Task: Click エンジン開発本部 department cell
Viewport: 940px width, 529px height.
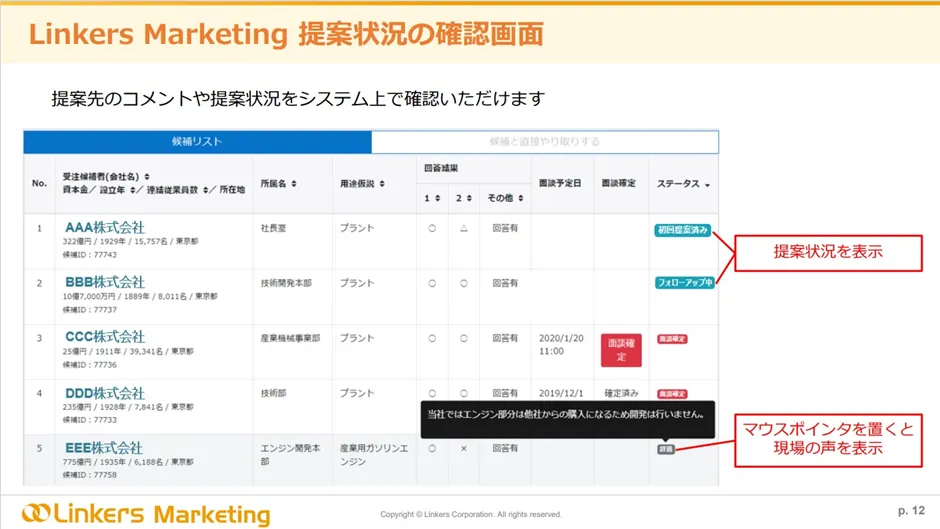Action: [x=290, y=455]
